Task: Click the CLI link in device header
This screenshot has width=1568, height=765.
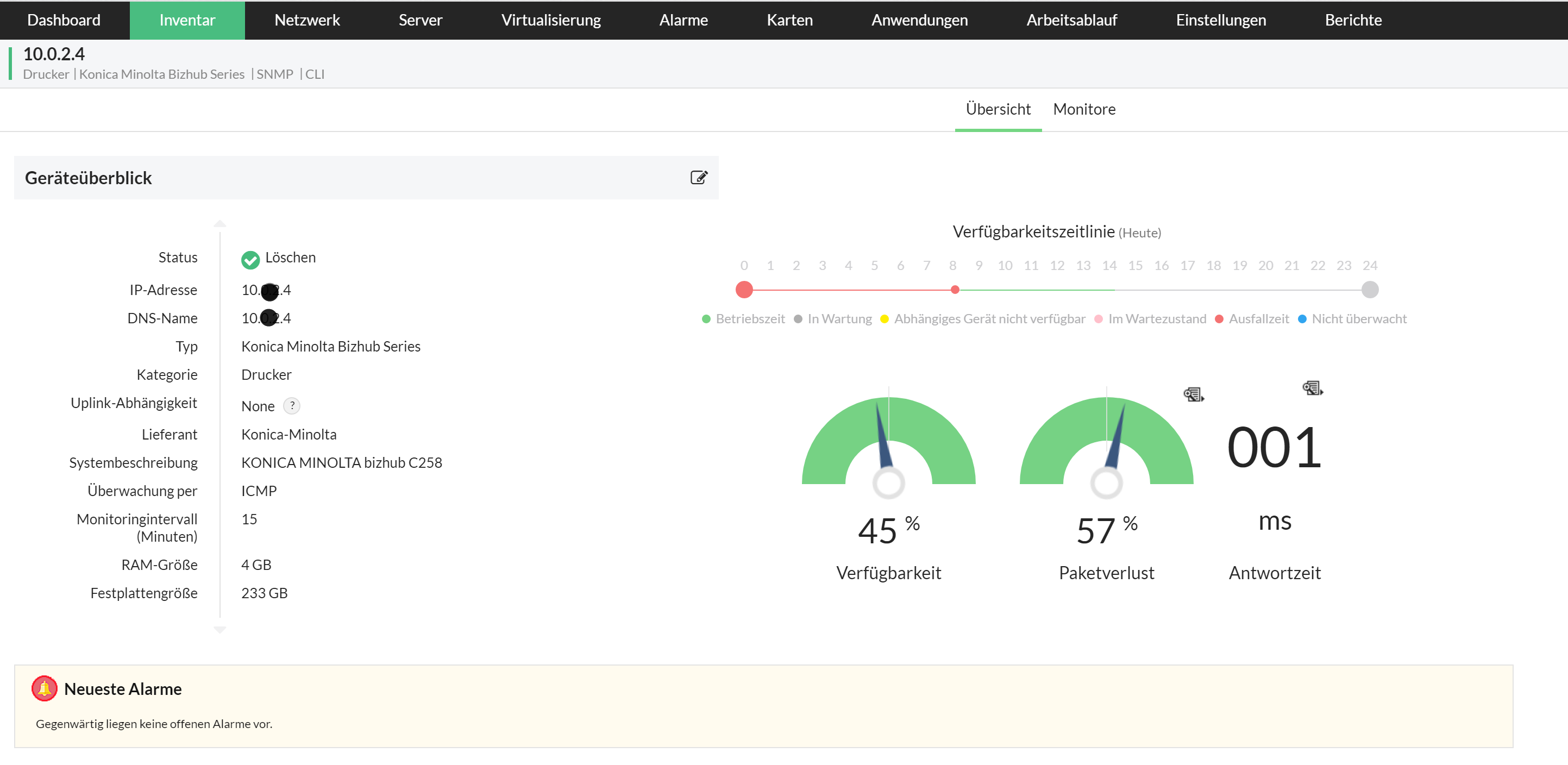Action: 315,74
